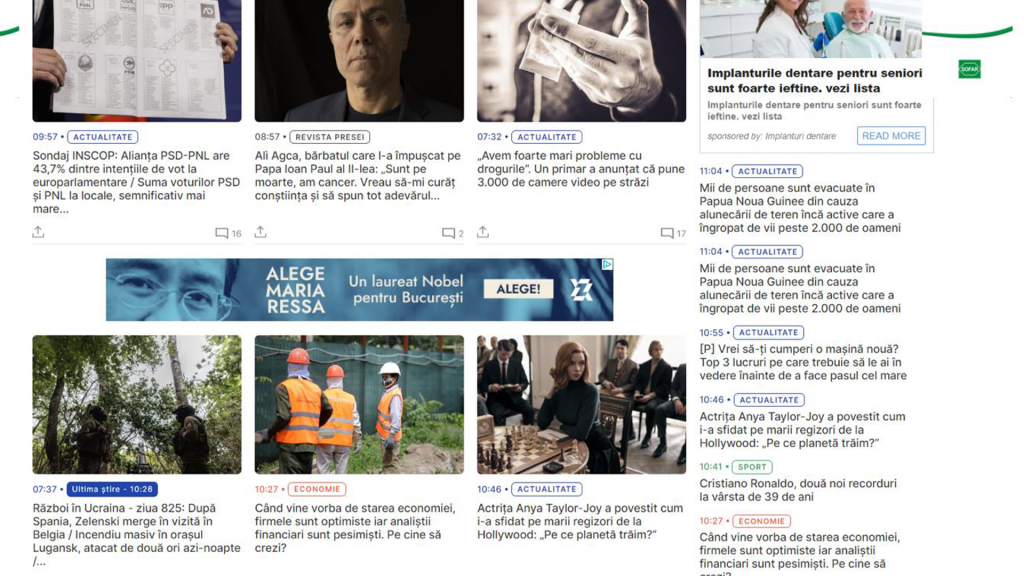Click the AdChoices icon on Maria Ressa banner
1024x576 pixels.
click(607, 264)
